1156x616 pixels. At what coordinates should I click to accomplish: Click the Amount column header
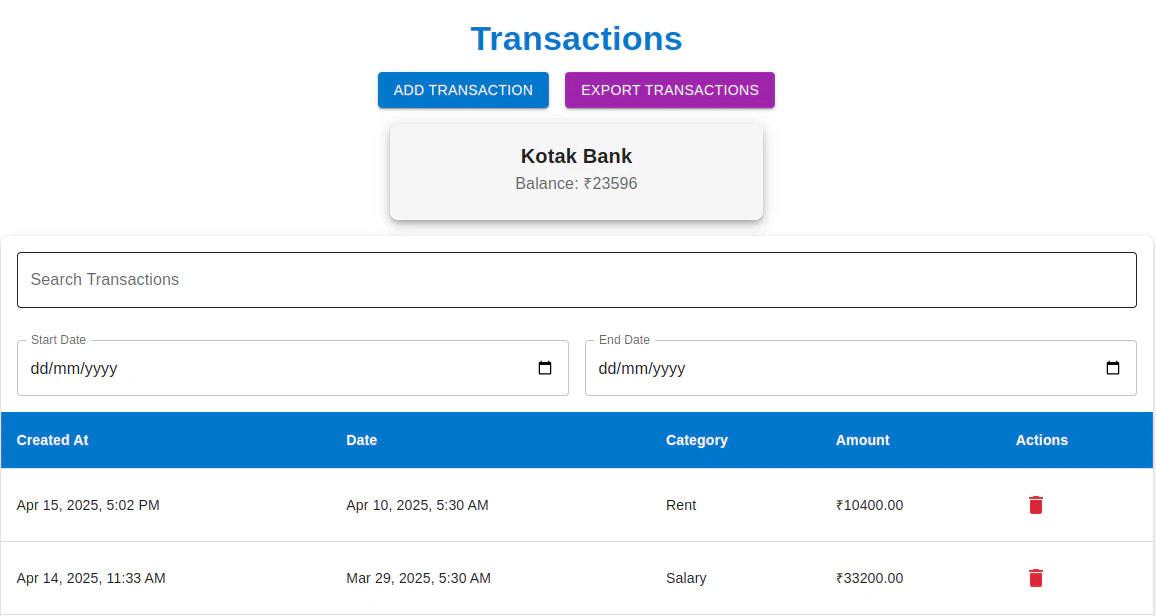863,440
